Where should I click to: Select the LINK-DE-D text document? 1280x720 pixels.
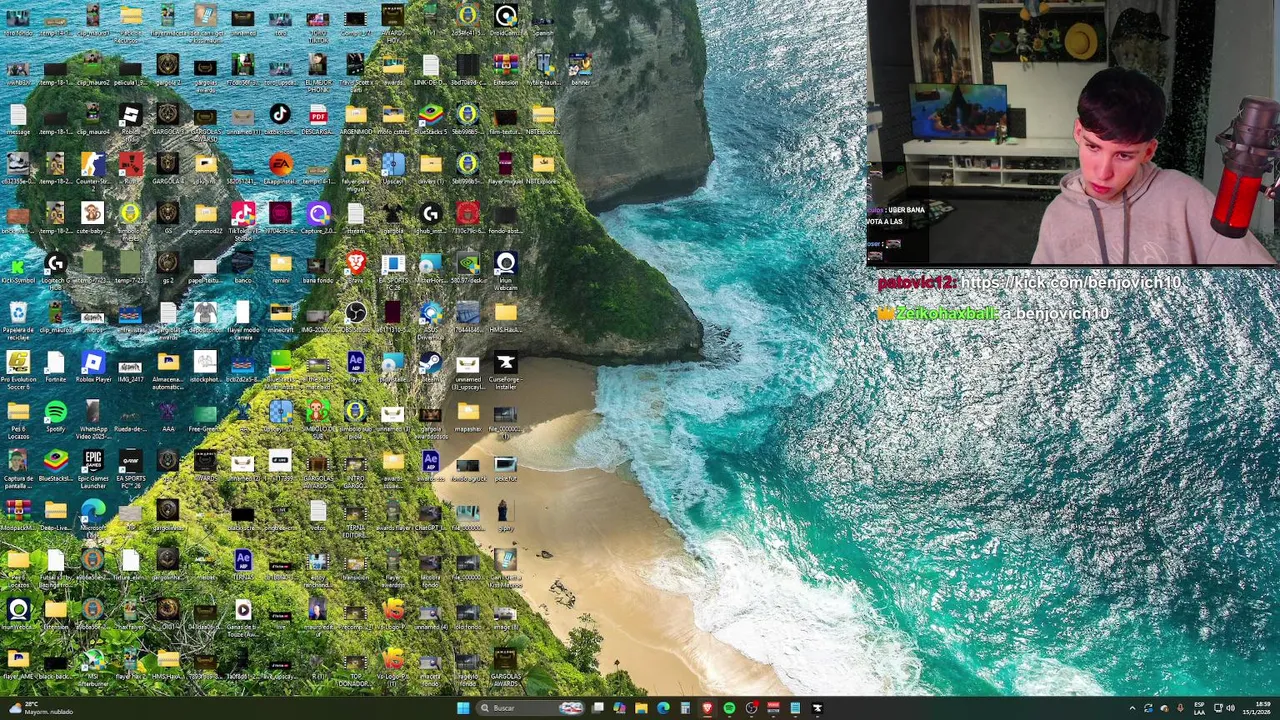tap(430, 70)
